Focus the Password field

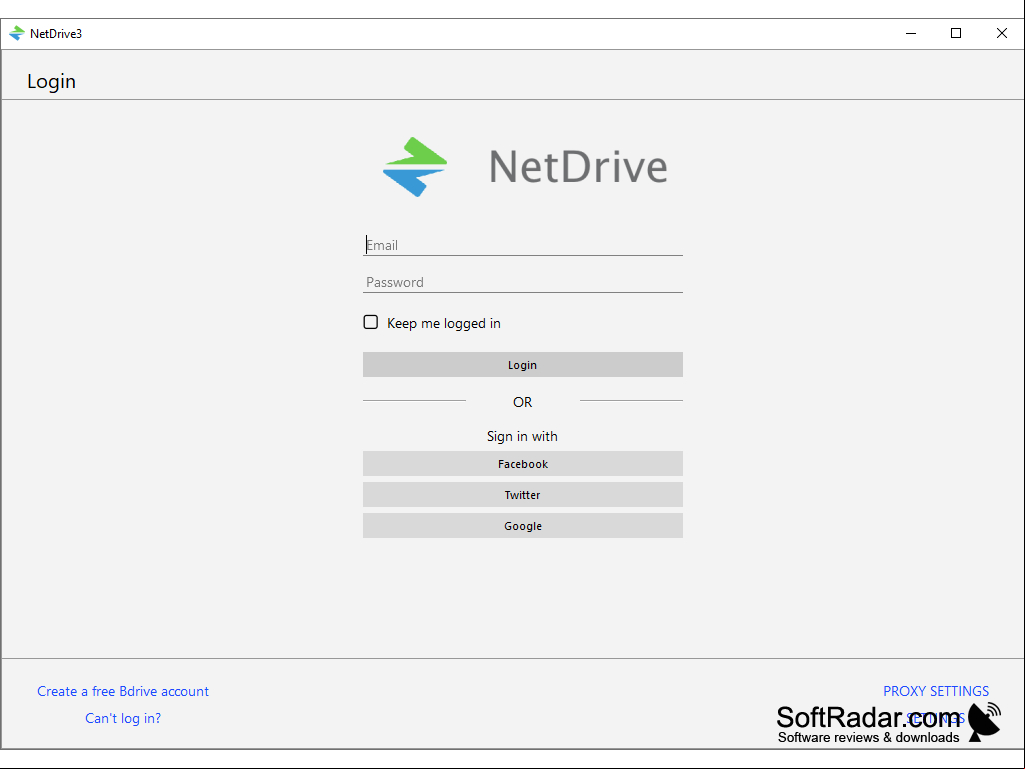pyautogui.click(x=522, y=282)
